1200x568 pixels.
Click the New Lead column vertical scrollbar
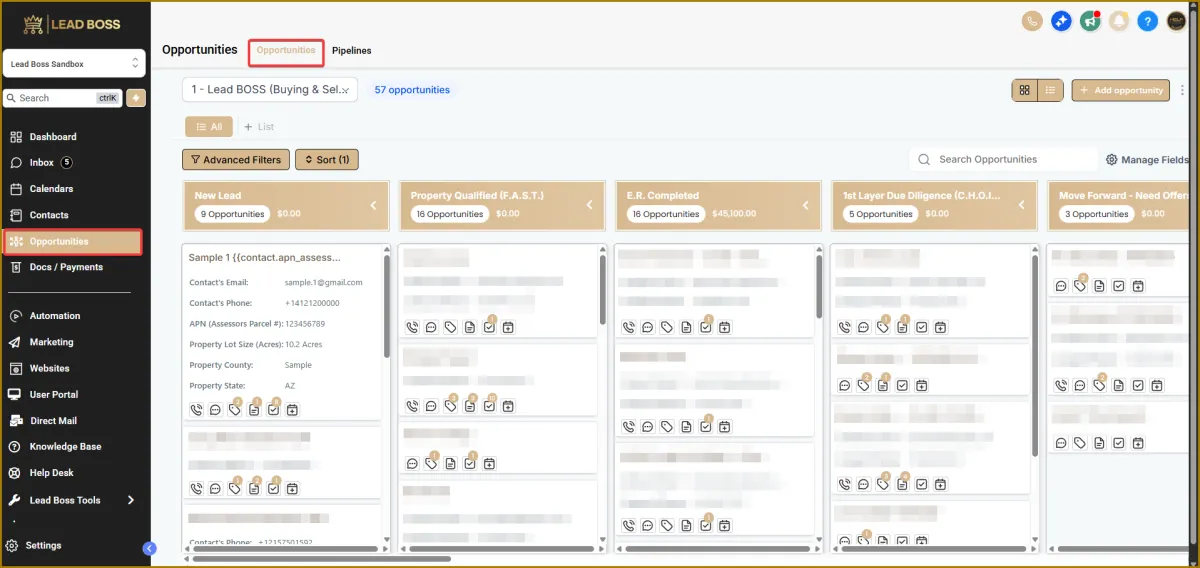pyautogui.click(x=387, y=305)
